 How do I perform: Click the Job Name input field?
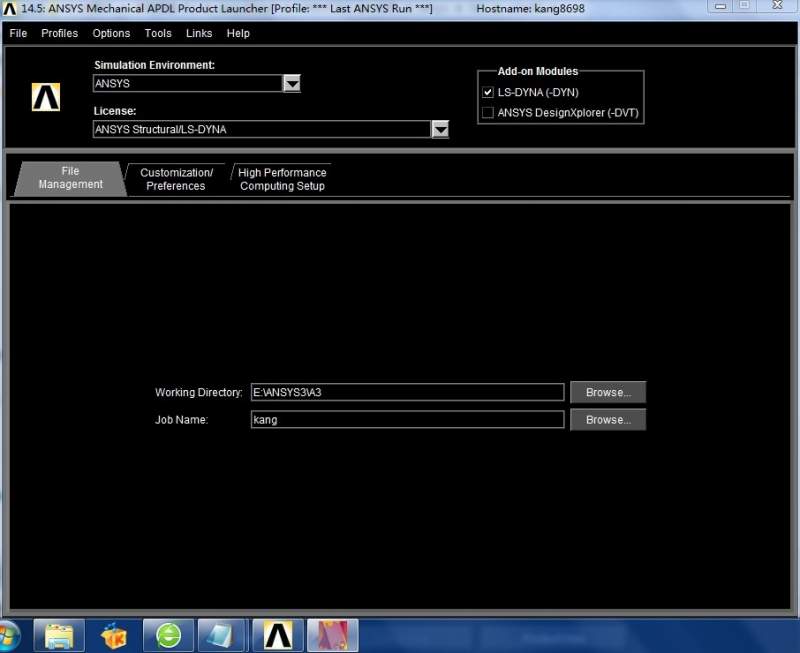click(x=408, y=420)
